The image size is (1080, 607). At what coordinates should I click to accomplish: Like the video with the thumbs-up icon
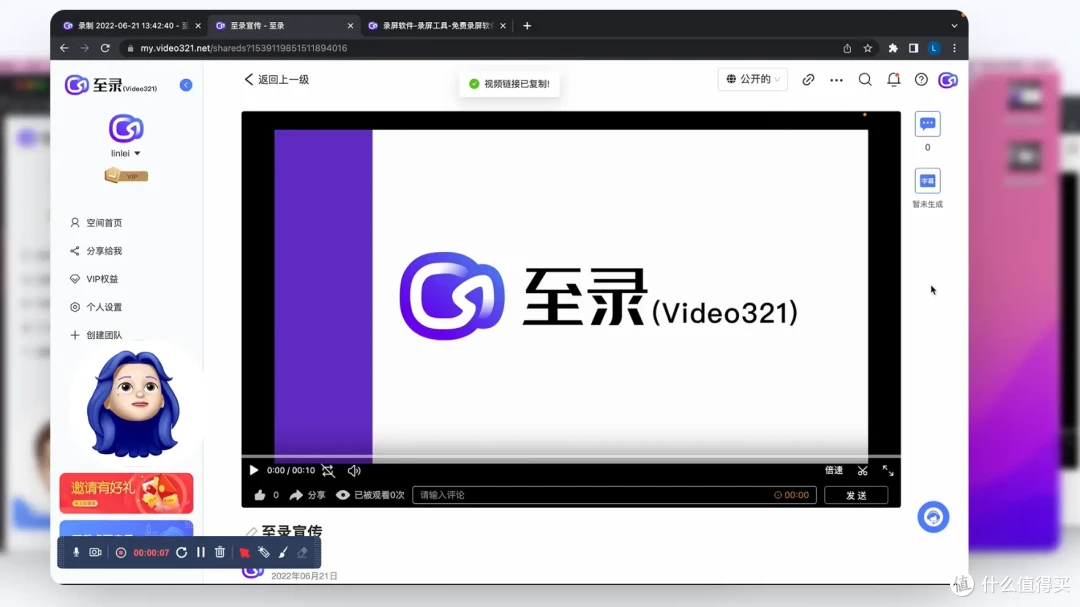(x=260, y=495)
